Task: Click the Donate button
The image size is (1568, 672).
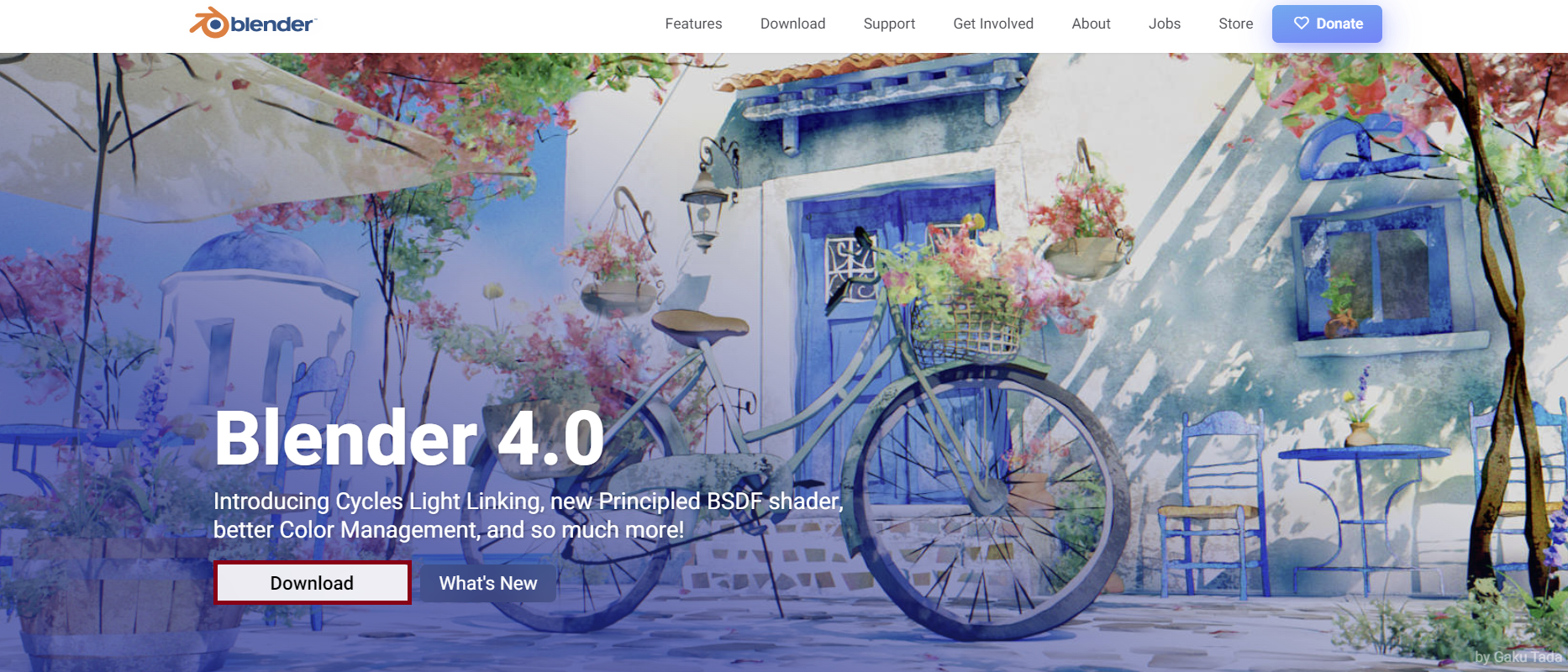Action: (1327, 24)
